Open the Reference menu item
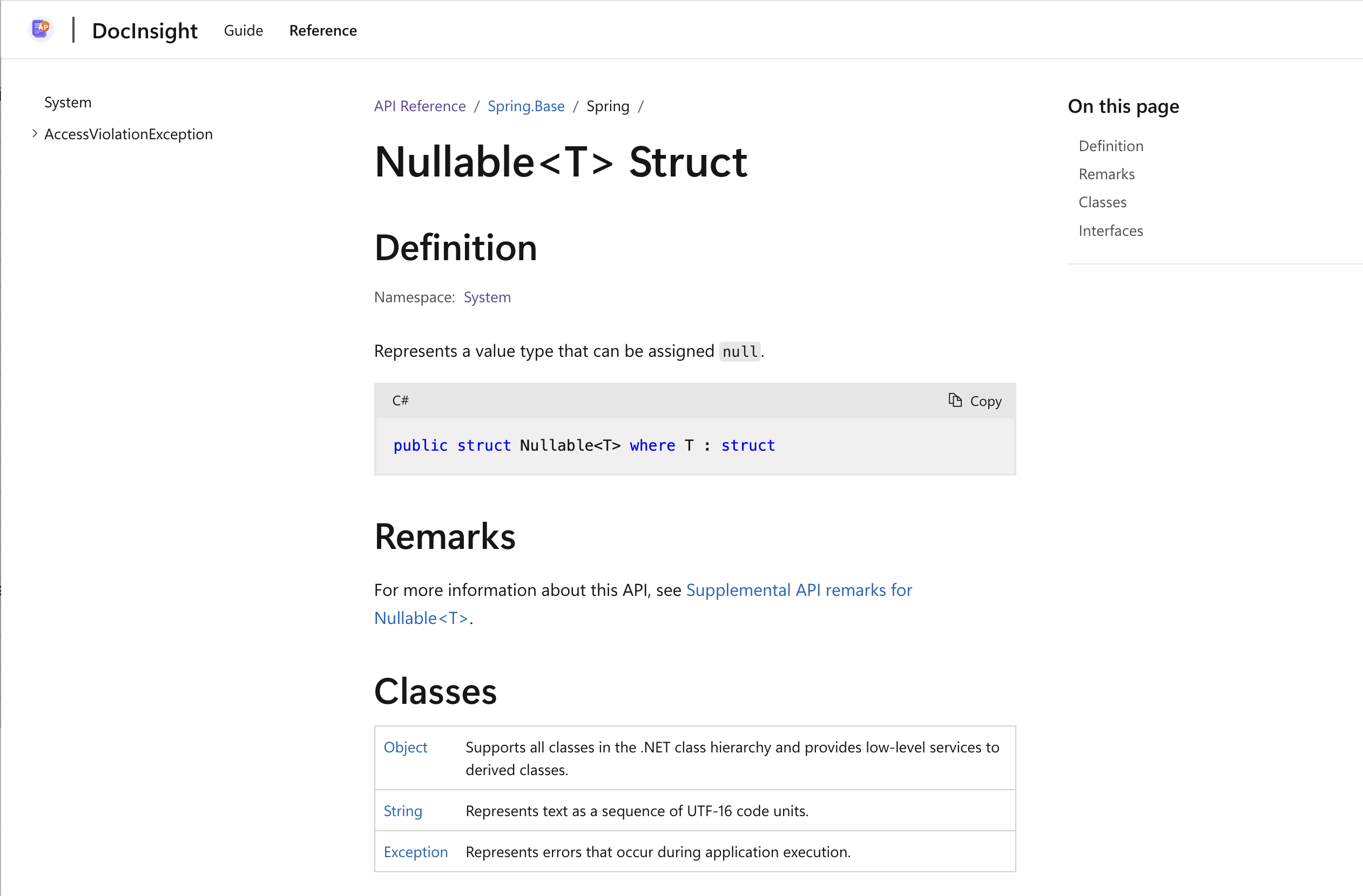This screenshot has width=1363, height=896. tap(322, 30)
